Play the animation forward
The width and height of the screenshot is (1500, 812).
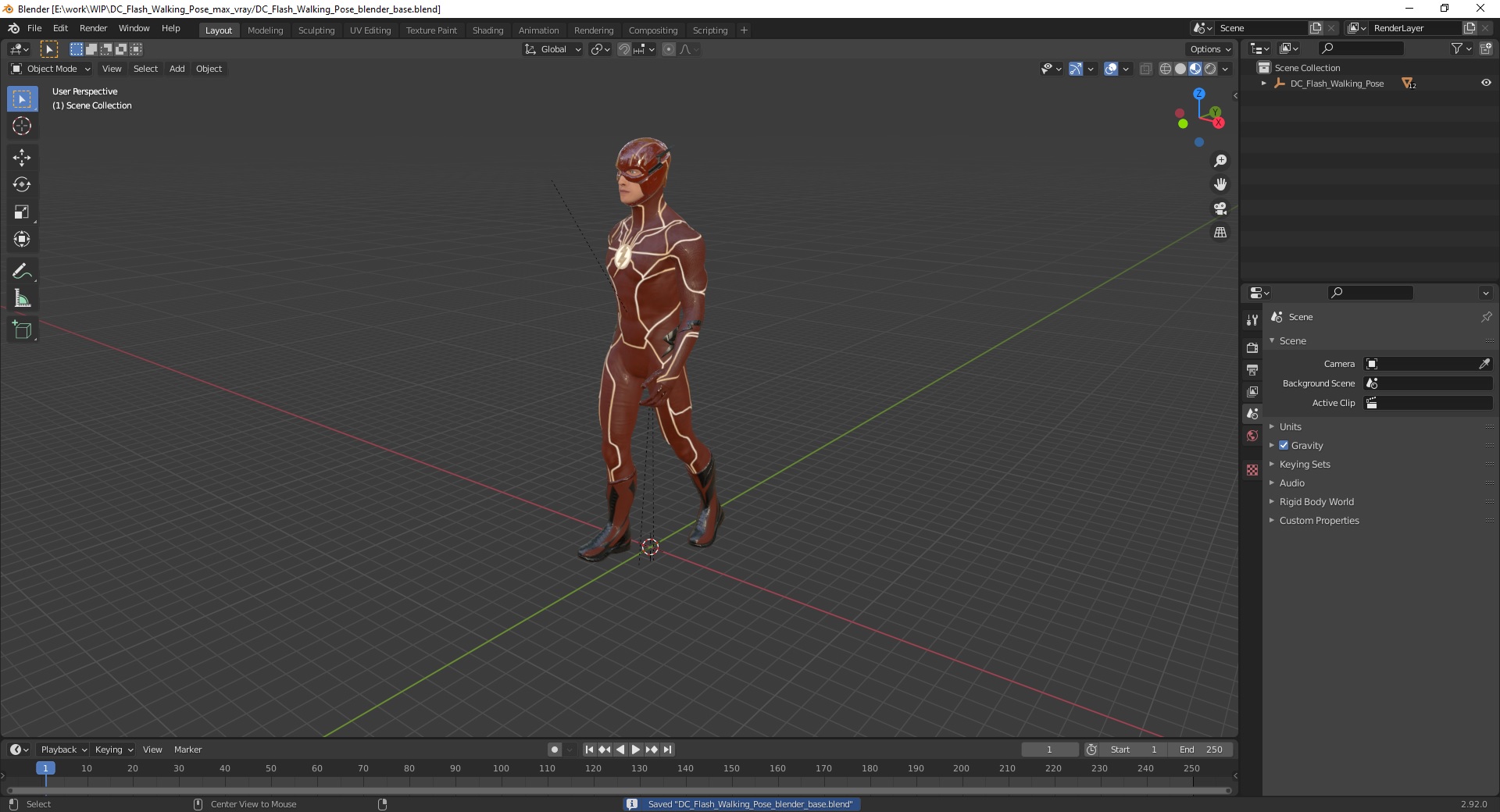click(636, 750)
